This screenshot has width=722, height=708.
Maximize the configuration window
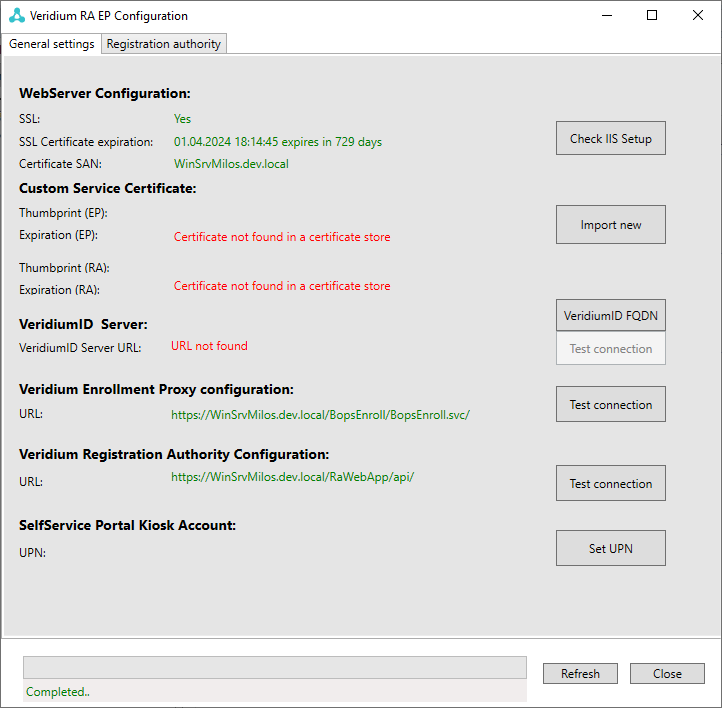tap(652, 16)
